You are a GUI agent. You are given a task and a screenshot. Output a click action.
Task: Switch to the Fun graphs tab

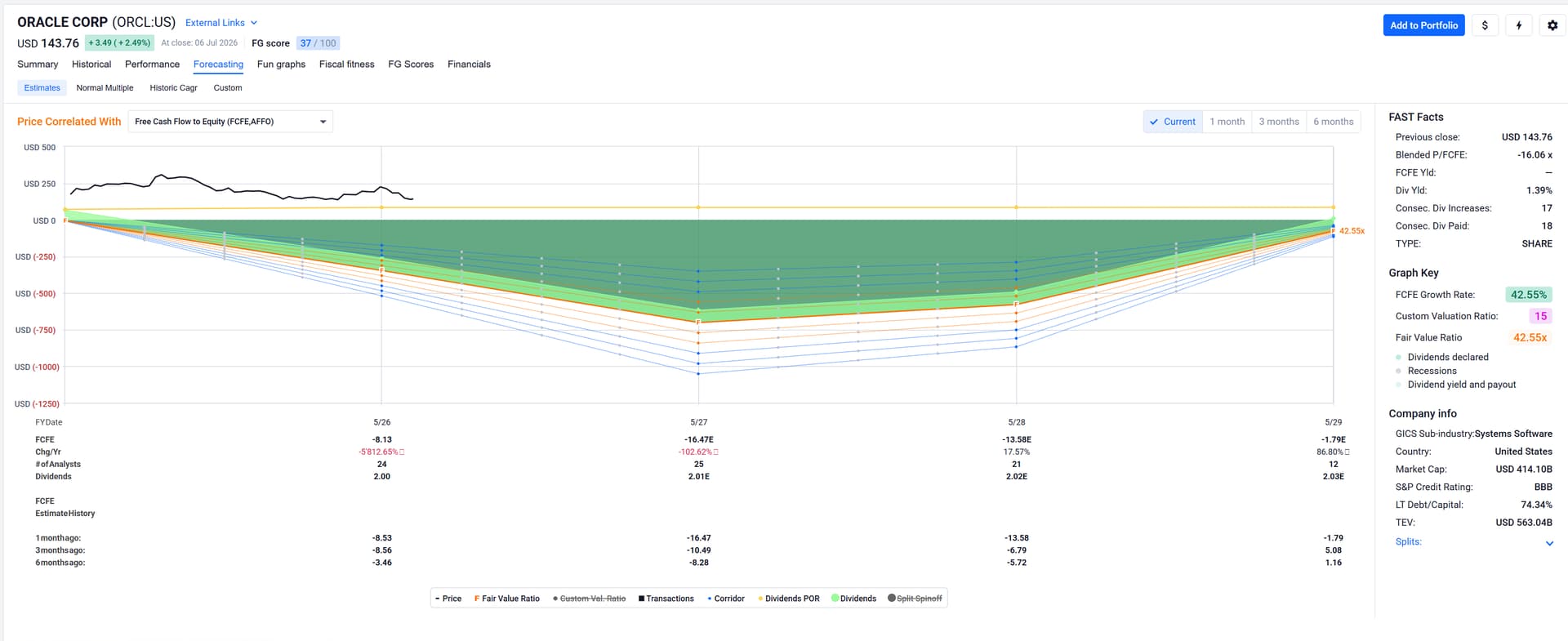(281, 65)
